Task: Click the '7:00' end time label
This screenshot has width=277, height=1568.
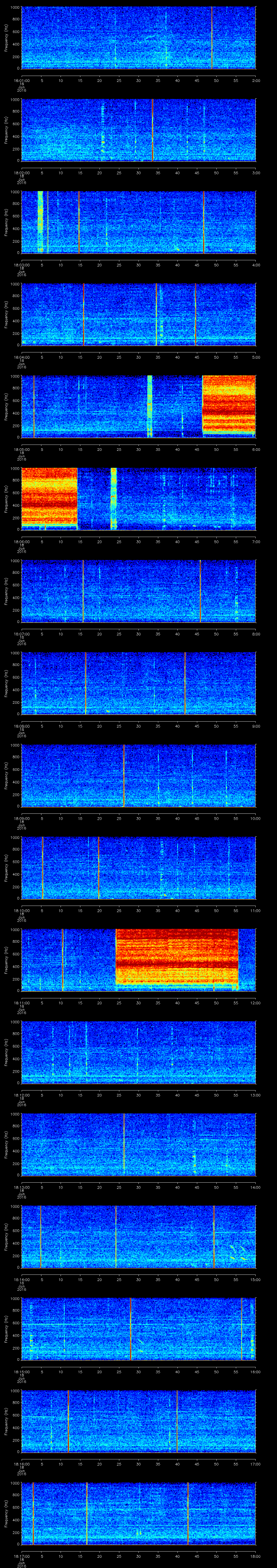Action: (256, 542)
